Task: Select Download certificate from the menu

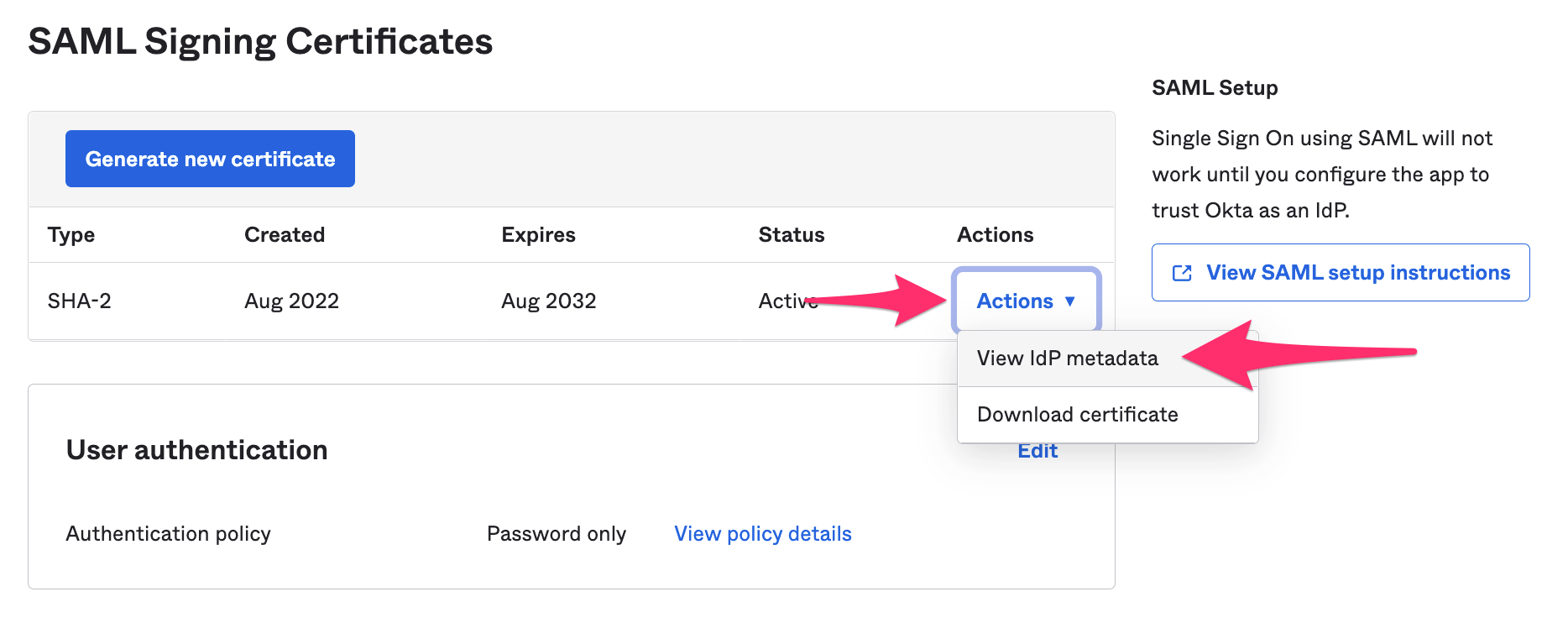Action: pyautogui.click(x=1077, y=414)
